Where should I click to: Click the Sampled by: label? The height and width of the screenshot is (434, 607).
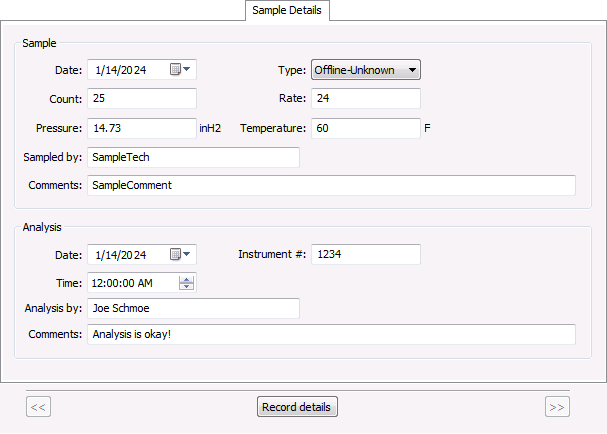53,157
